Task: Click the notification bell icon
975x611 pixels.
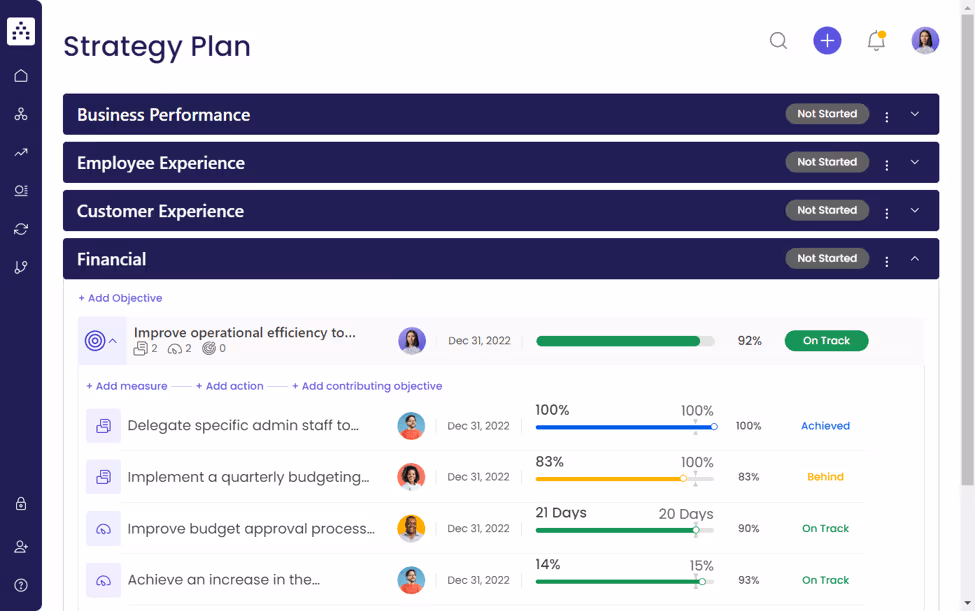Action: [x=875, y=41]
